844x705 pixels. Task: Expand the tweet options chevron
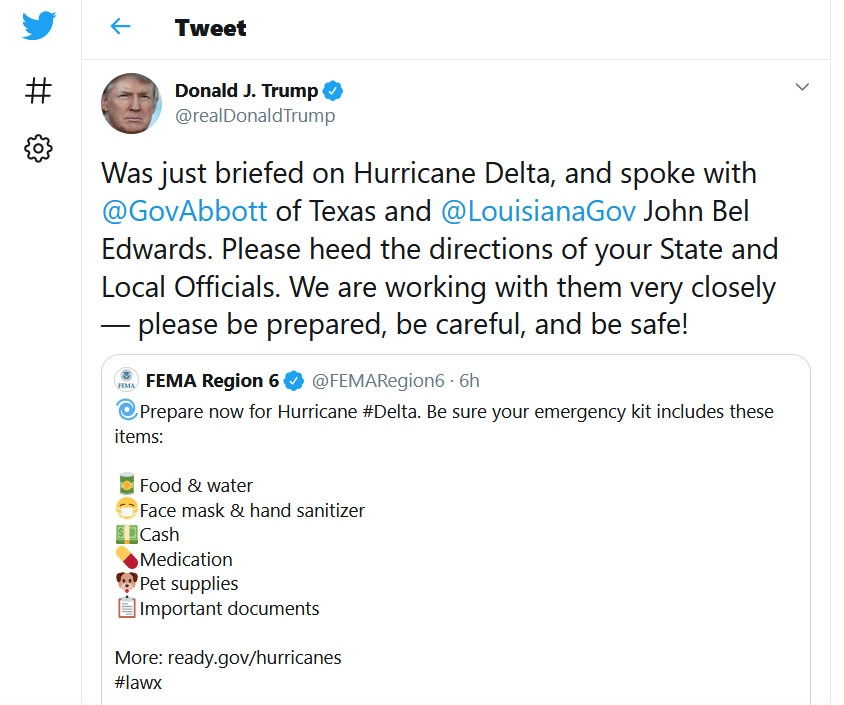[x=802, y=87]
